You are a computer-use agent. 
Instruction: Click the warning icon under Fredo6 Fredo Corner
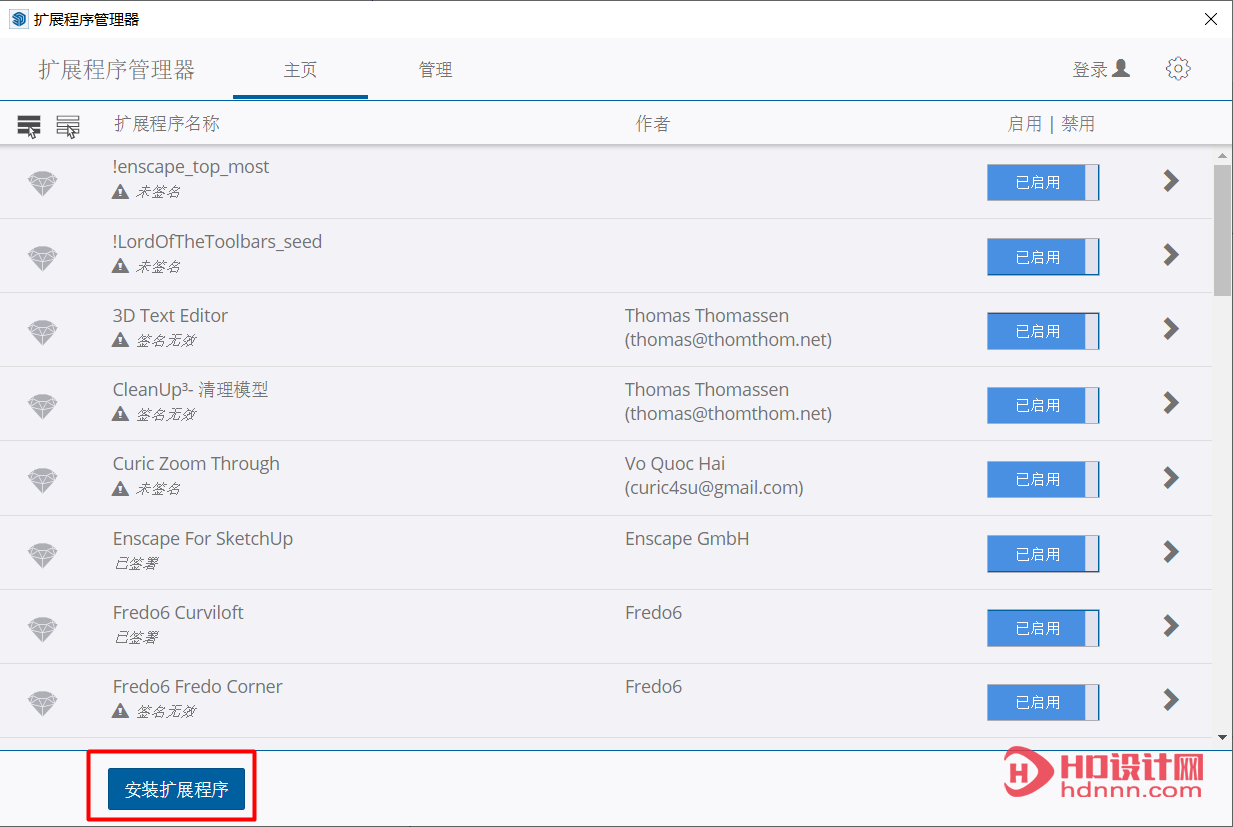120,711
